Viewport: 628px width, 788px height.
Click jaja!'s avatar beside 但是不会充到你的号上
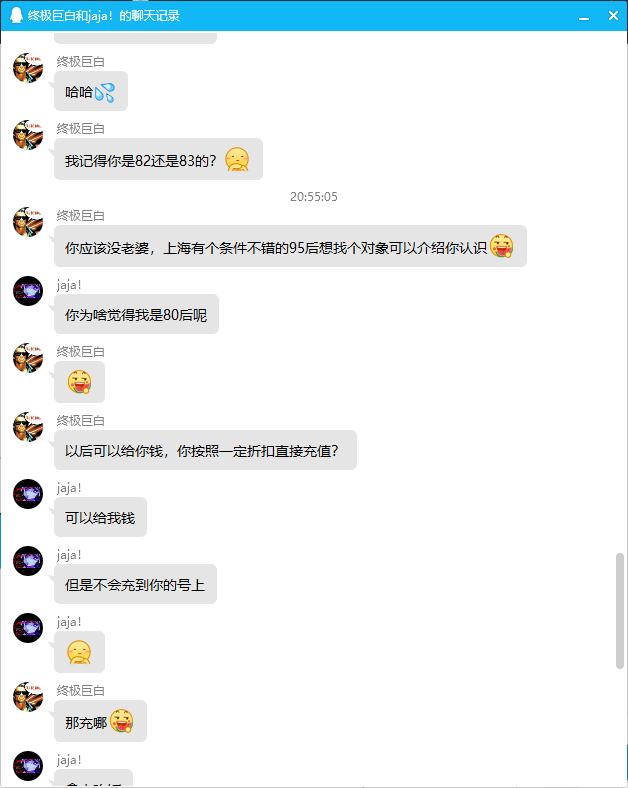pyautogui.click(x=28, y=561)
